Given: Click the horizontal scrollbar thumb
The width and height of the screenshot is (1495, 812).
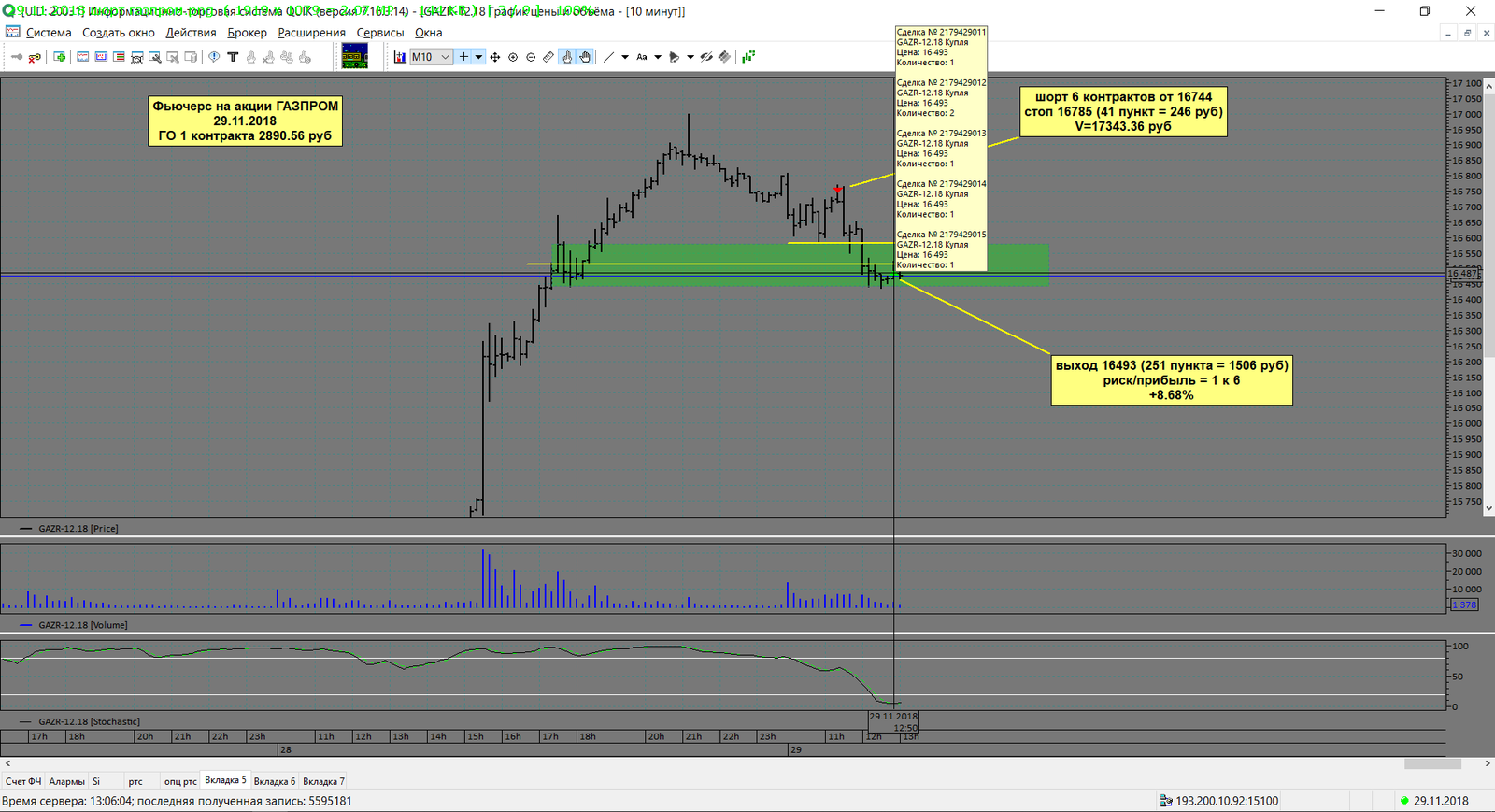Looking at the screenshot, I should (x=1432, y=763).
